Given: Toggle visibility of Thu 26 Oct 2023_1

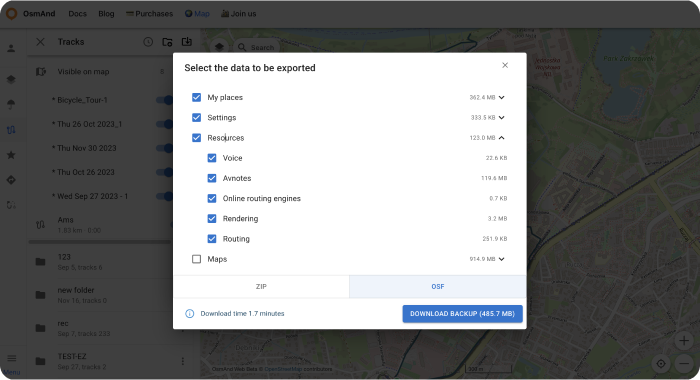Looking at the screenshot, I should (164, 124).
